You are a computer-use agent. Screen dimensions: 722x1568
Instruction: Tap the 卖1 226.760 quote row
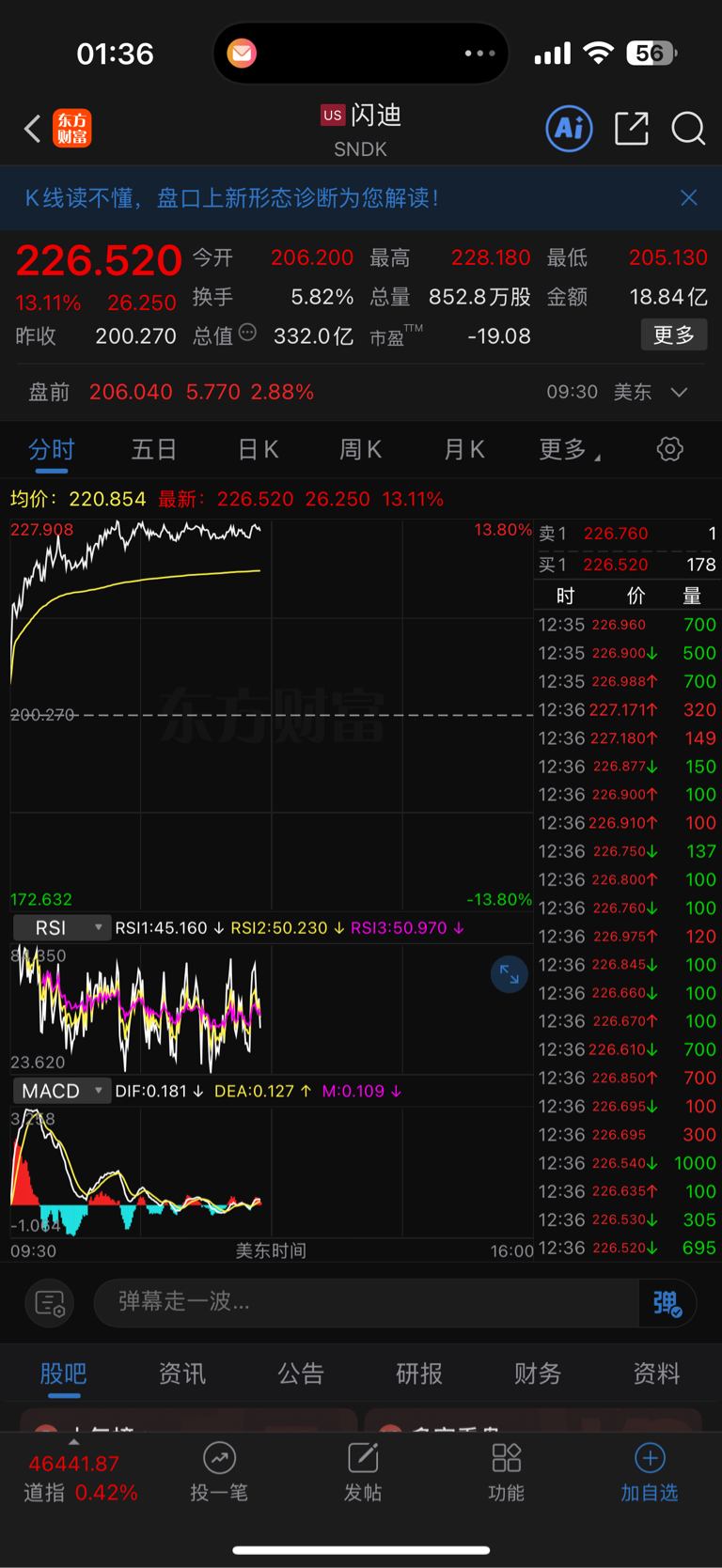pyautogui.click(x=627, y=534)
